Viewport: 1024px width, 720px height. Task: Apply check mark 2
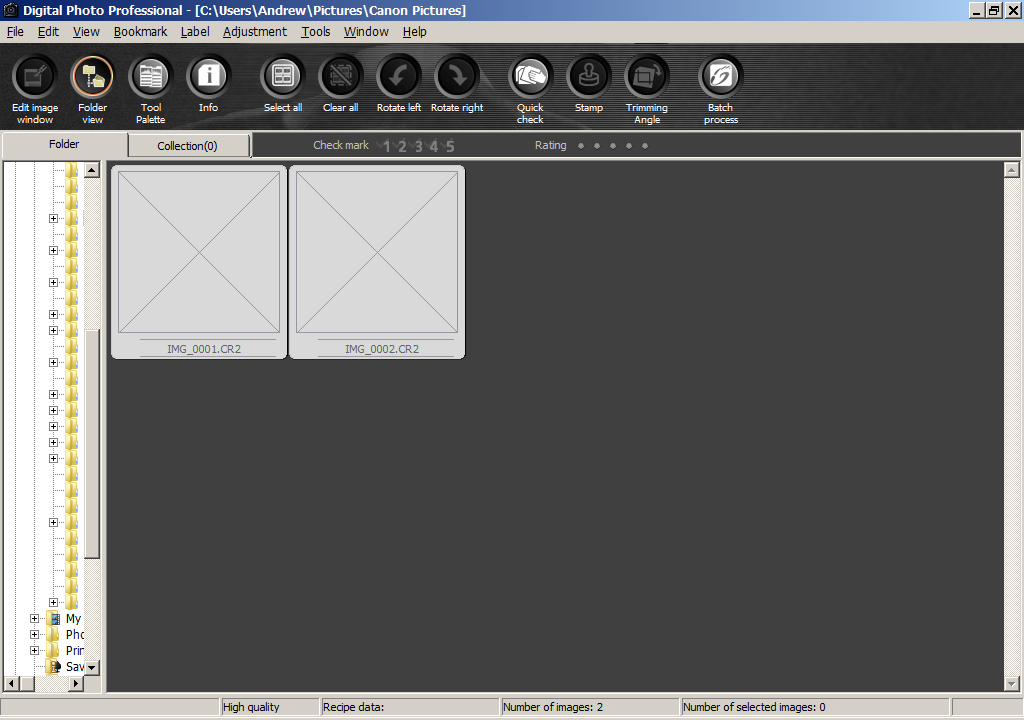click(x=400, y=146)
